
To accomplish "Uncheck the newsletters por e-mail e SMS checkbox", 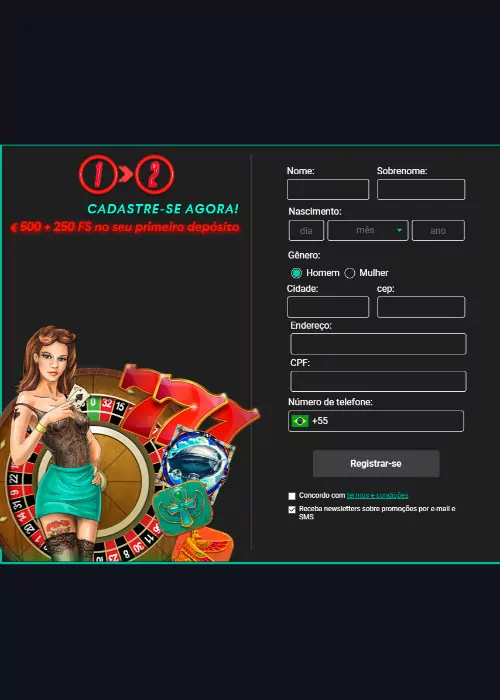I will tap(292, 509).
